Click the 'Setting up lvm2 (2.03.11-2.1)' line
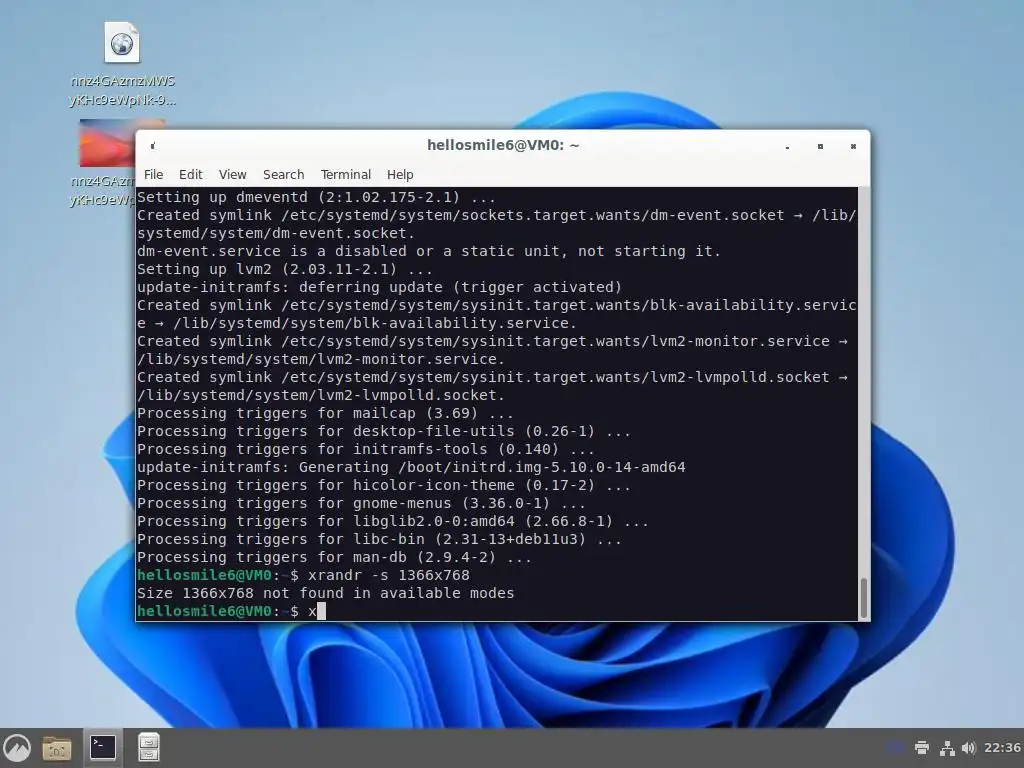 click(x=284, y=269)
